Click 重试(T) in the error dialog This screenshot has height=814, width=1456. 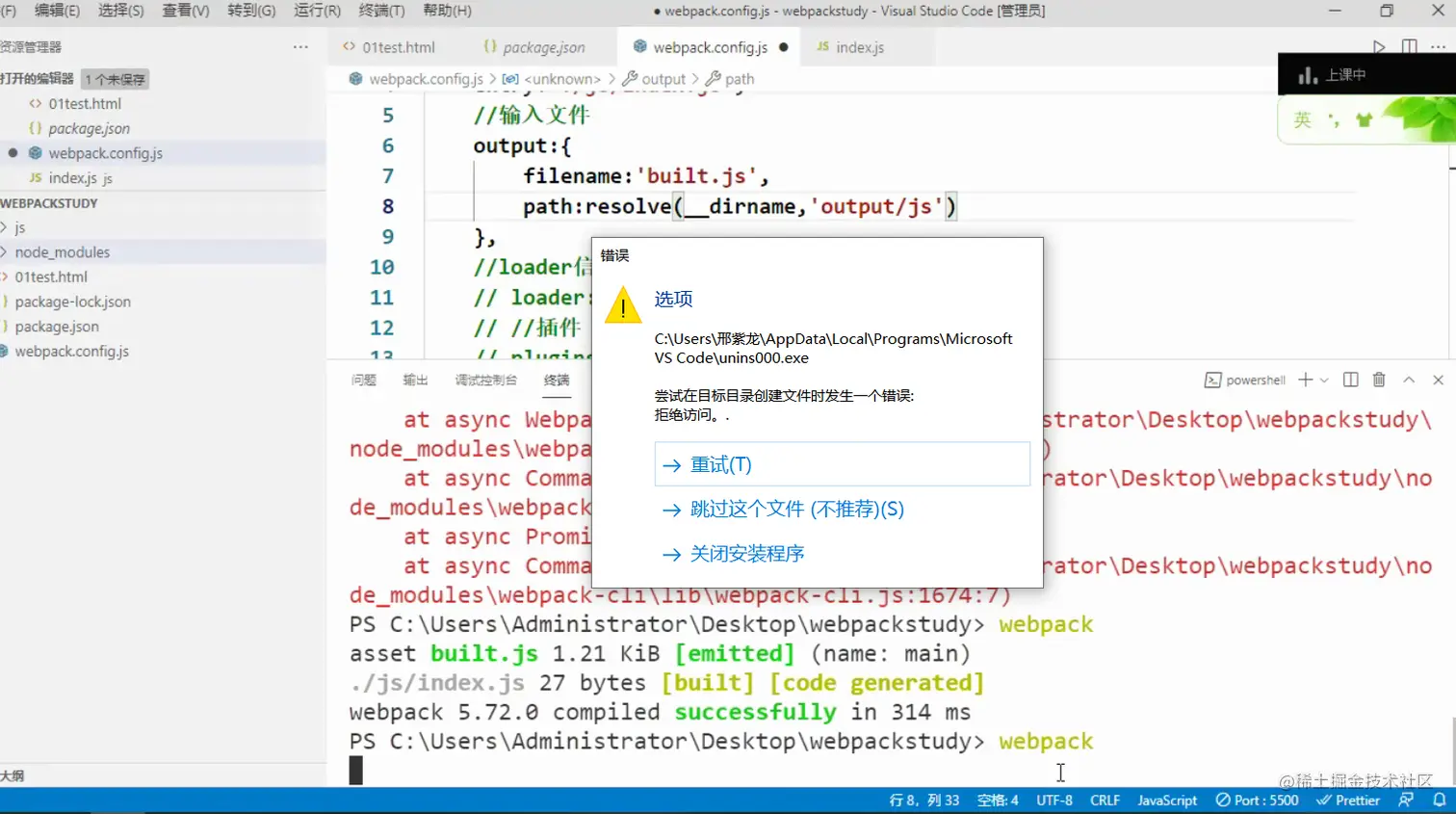[842, 464]
